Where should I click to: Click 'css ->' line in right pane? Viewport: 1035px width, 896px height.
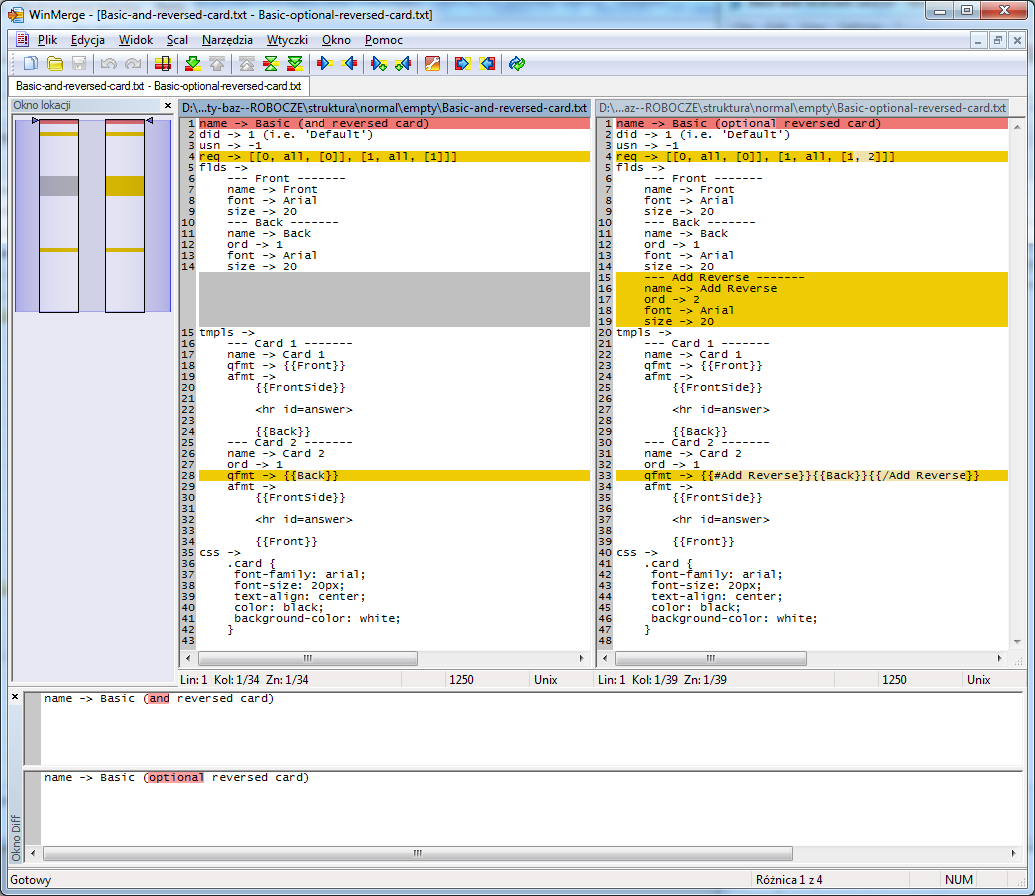click(637, 553)
